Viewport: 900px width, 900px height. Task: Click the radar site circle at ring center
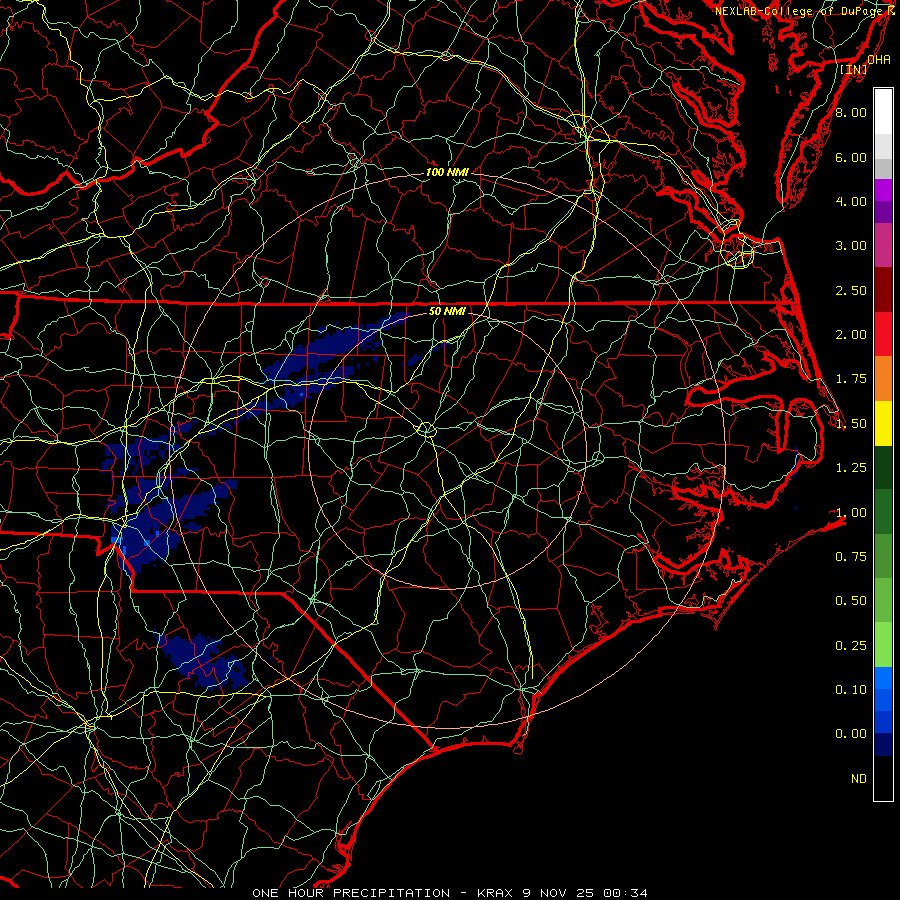(426, 429)
